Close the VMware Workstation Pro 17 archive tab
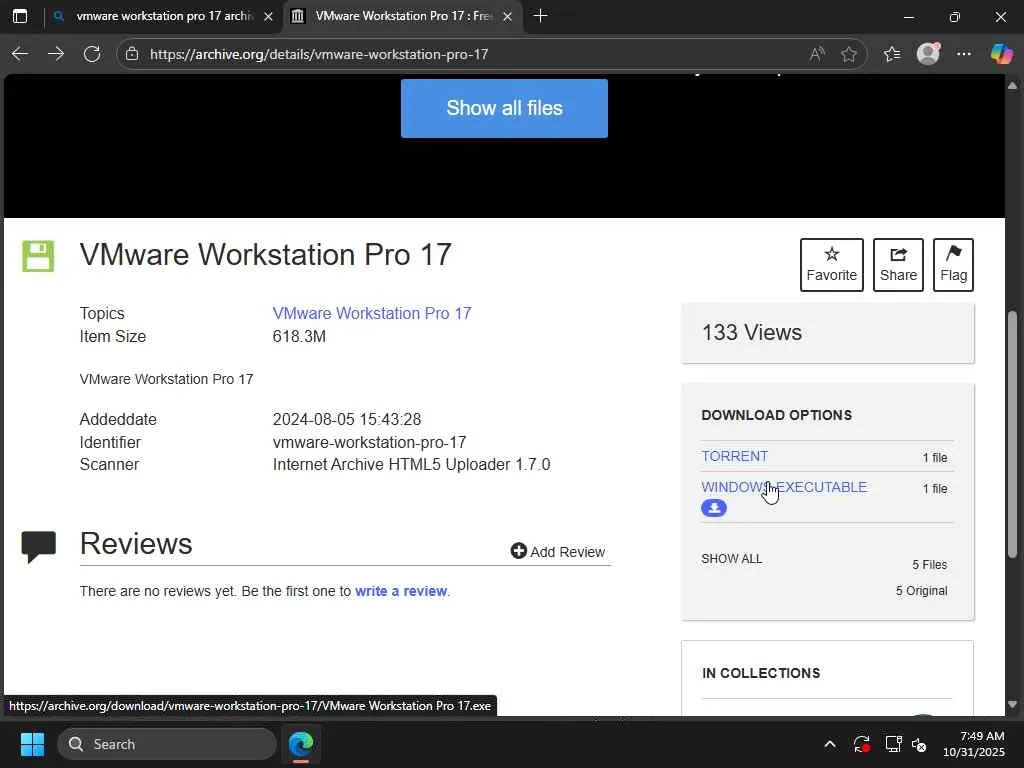This screenshot has width=1024, height=768. click(507, 16)
